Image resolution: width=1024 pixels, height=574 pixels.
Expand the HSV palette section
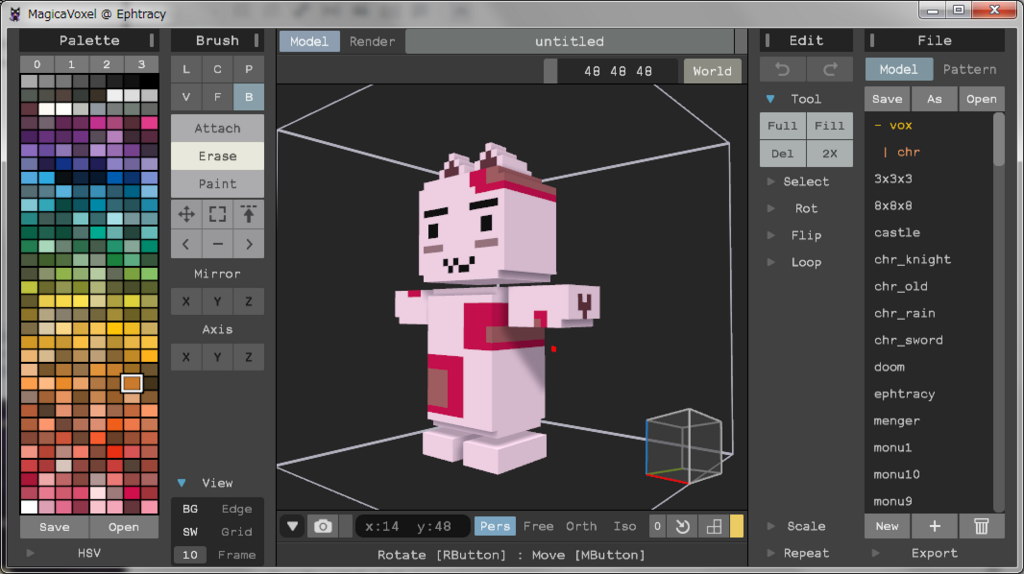(30, 553)
